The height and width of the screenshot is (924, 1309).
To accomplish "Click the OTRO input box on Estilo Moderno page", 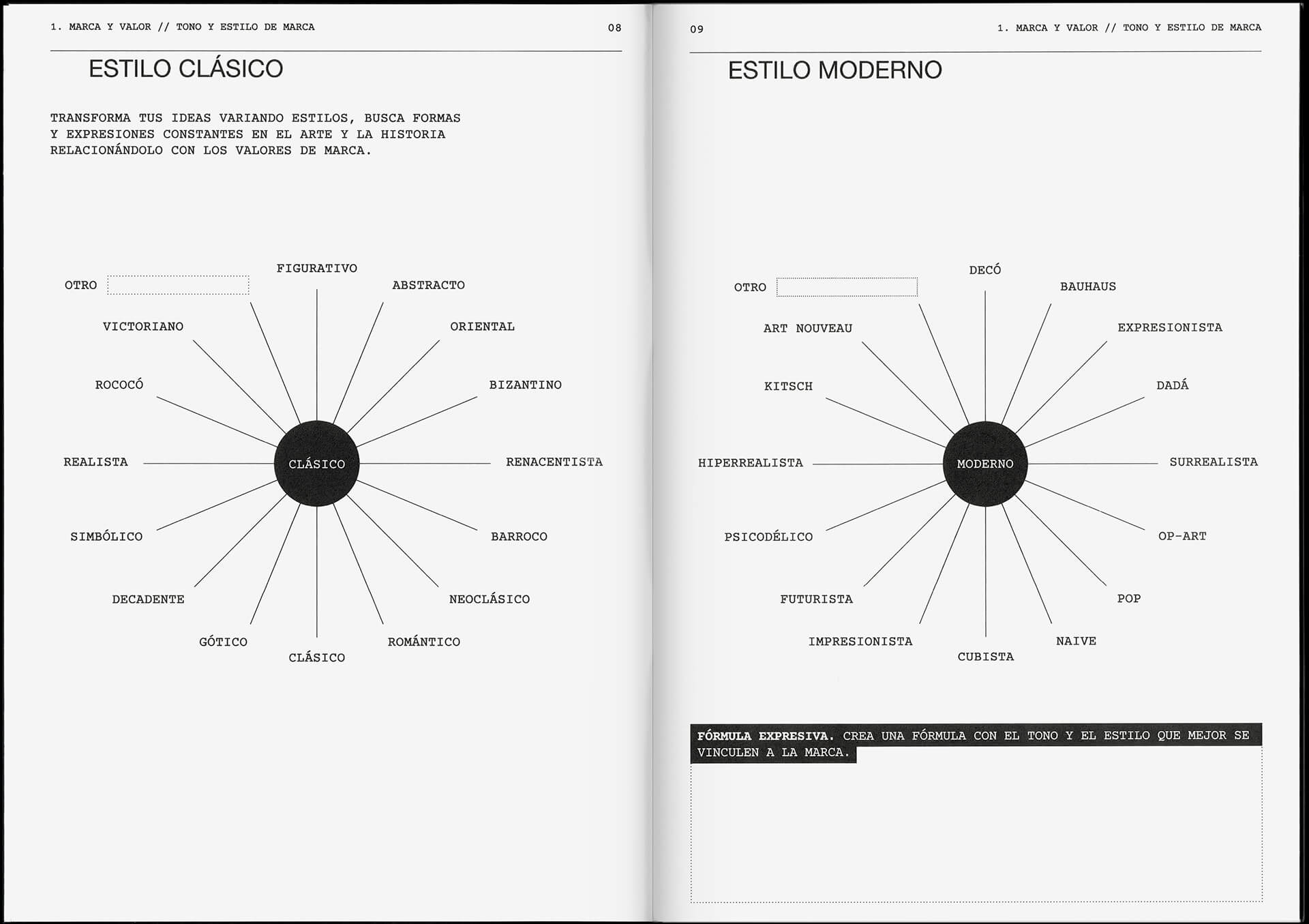I will [x=847, y=287].
